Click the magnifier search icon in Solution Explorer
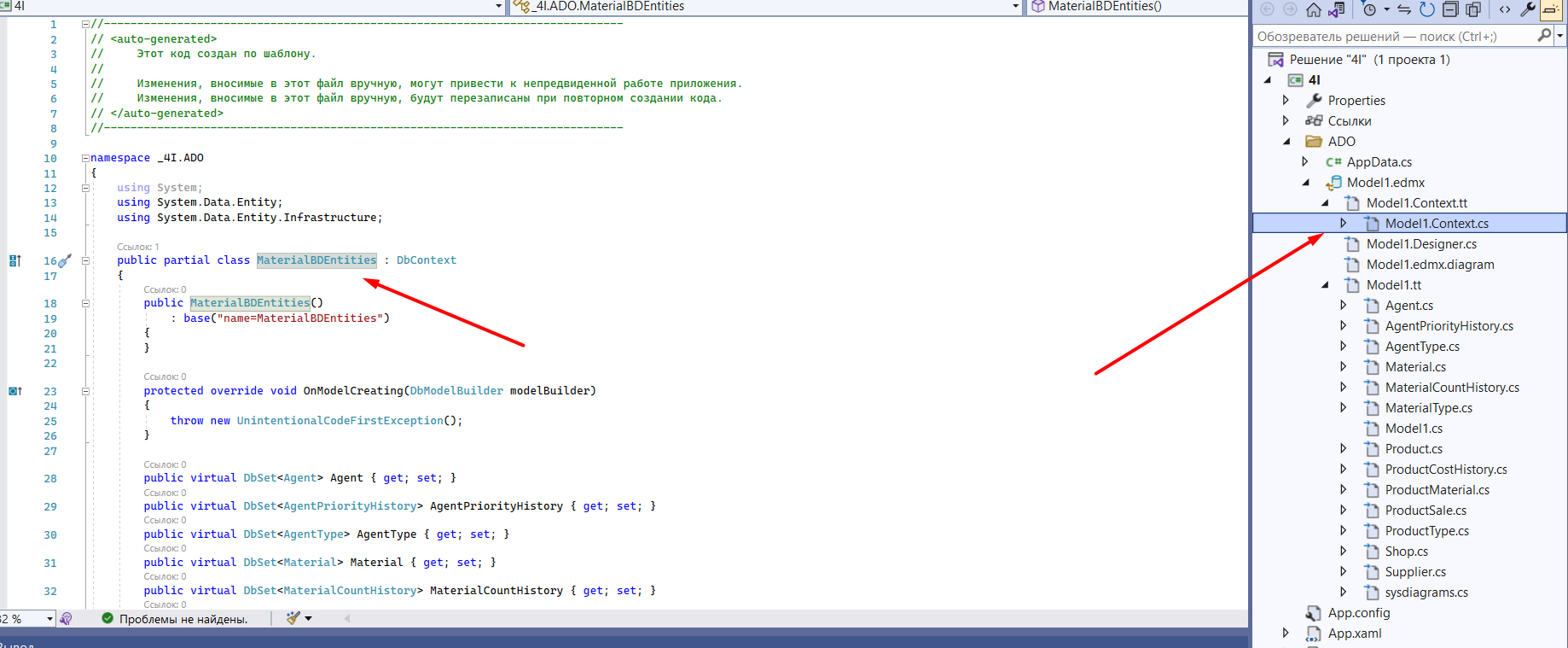 [x=1544, y=36]
